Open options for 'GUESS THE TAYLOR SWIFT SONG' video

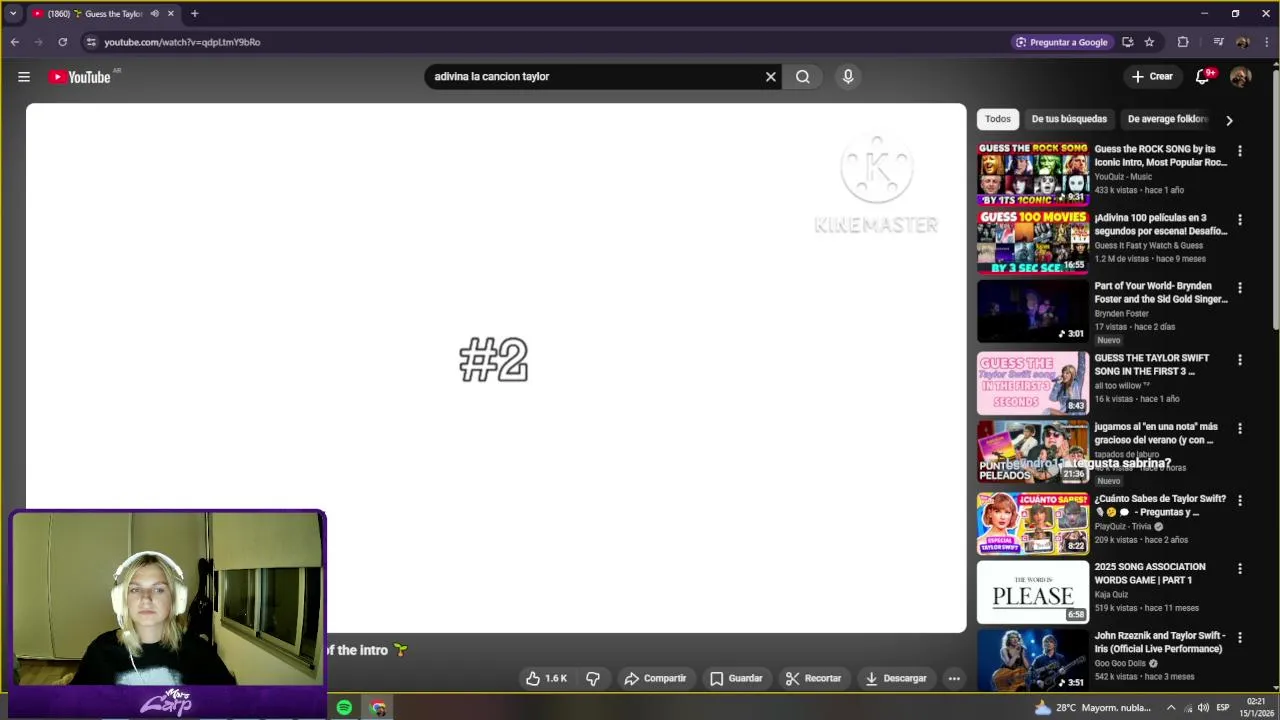(1240, 359)
